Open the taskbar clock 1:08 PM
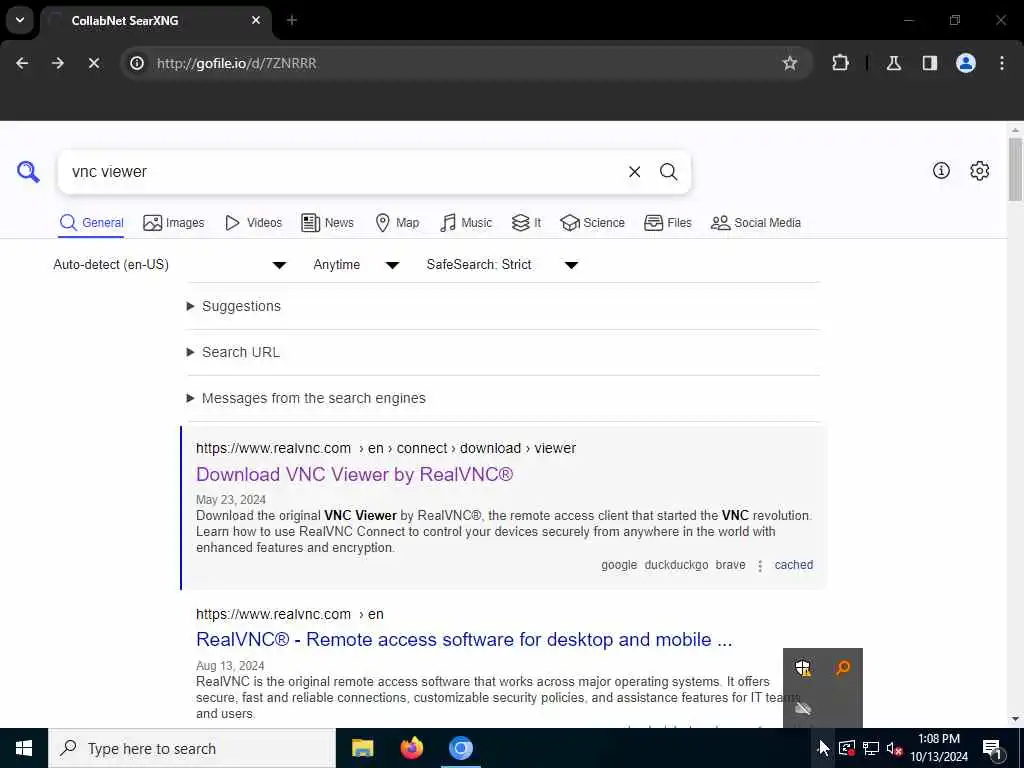Image resolution: width=1024 pixels, height=768 pixels. tap(938, 748)
